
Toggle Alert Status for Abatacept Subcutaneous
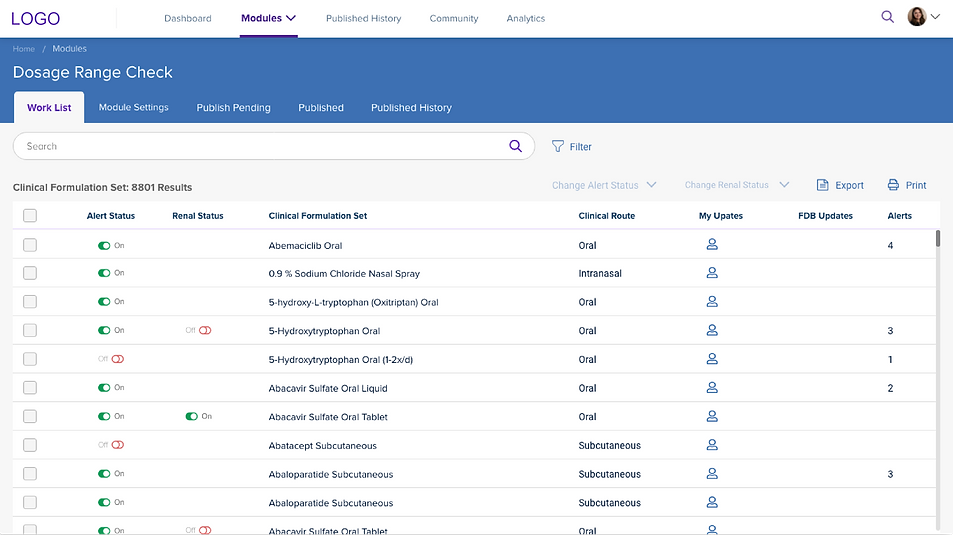(117, 445)
